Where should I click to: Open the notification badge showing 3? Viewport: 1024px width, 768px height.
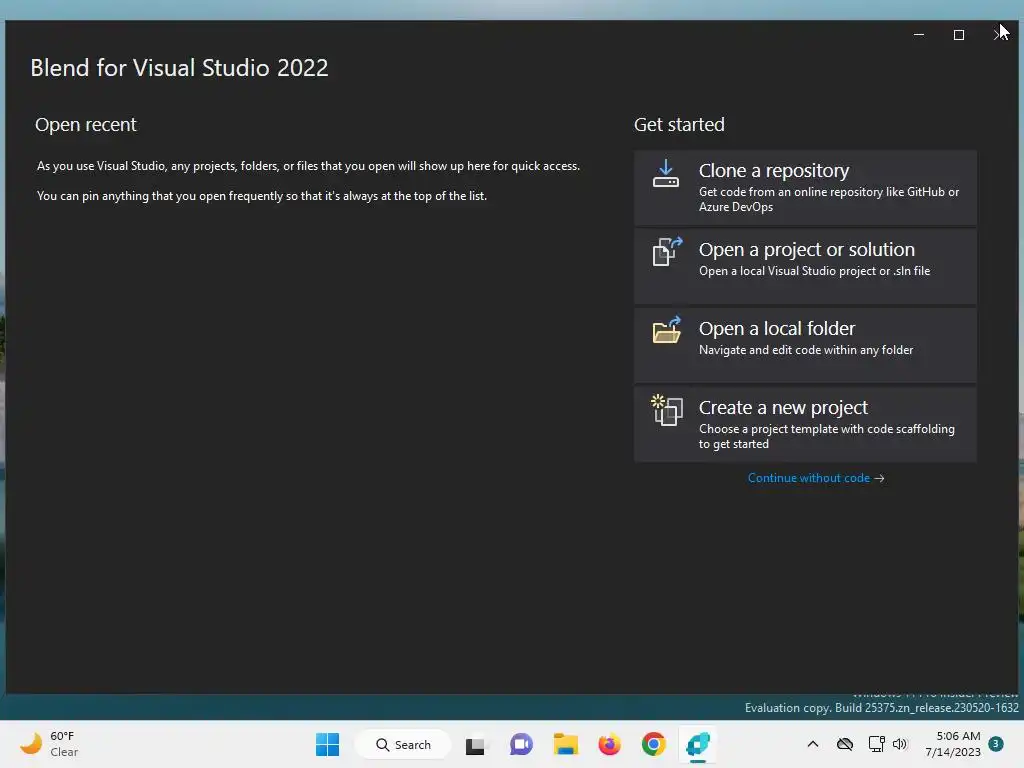[996, 744]
